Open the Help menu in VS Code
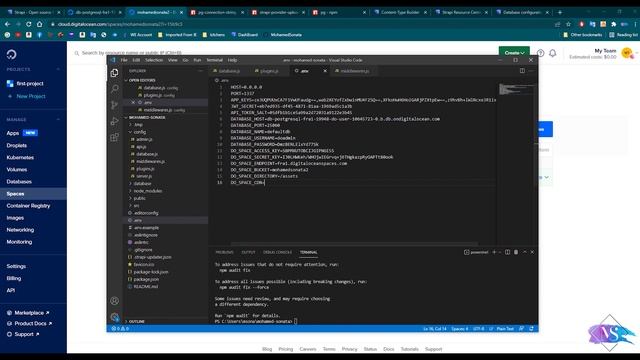Image resolution: width=640 pixels, height=360 pixels. (232, 60)
